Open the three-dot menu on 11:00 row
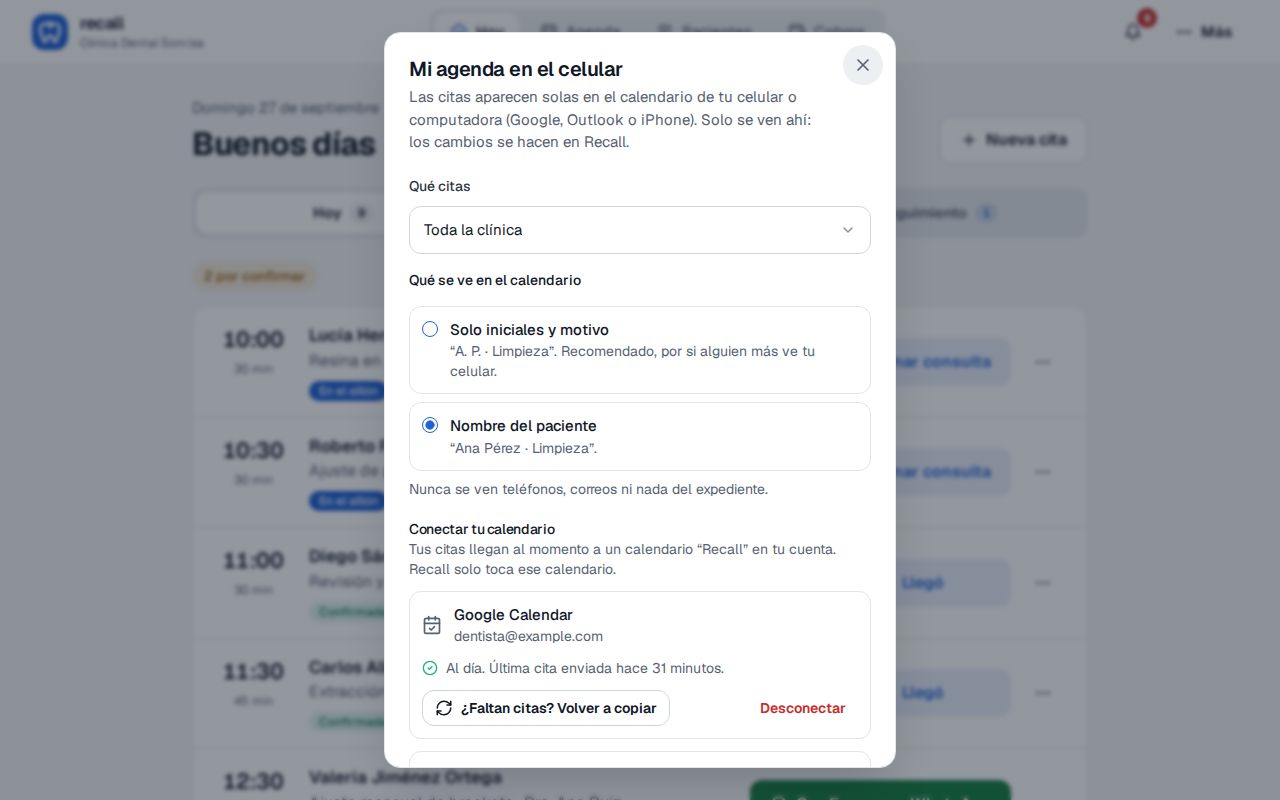The height and width of the screenshot is (800, 1280). tap(1043, 583)
